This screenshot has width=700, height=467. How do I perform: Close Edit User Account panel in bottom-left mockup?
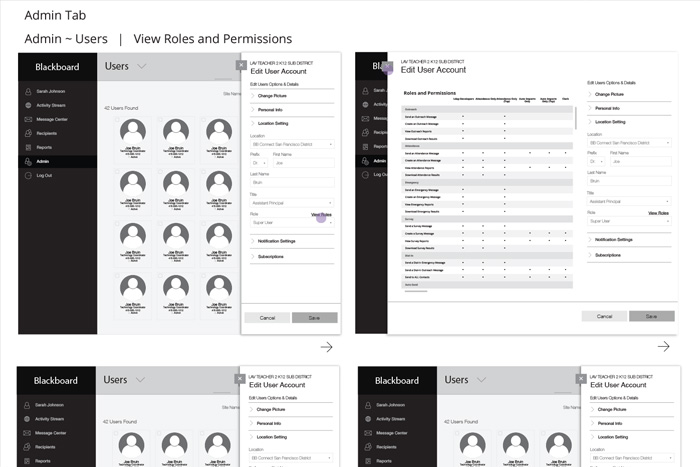tap(240, 379)
